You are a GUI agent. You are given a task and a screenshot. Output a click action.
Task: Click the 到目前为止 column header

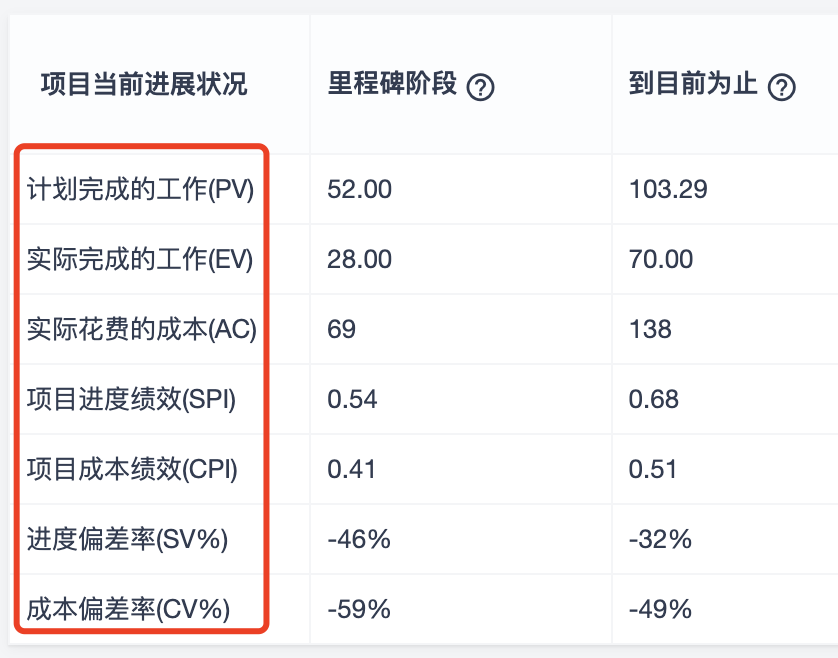693,84
